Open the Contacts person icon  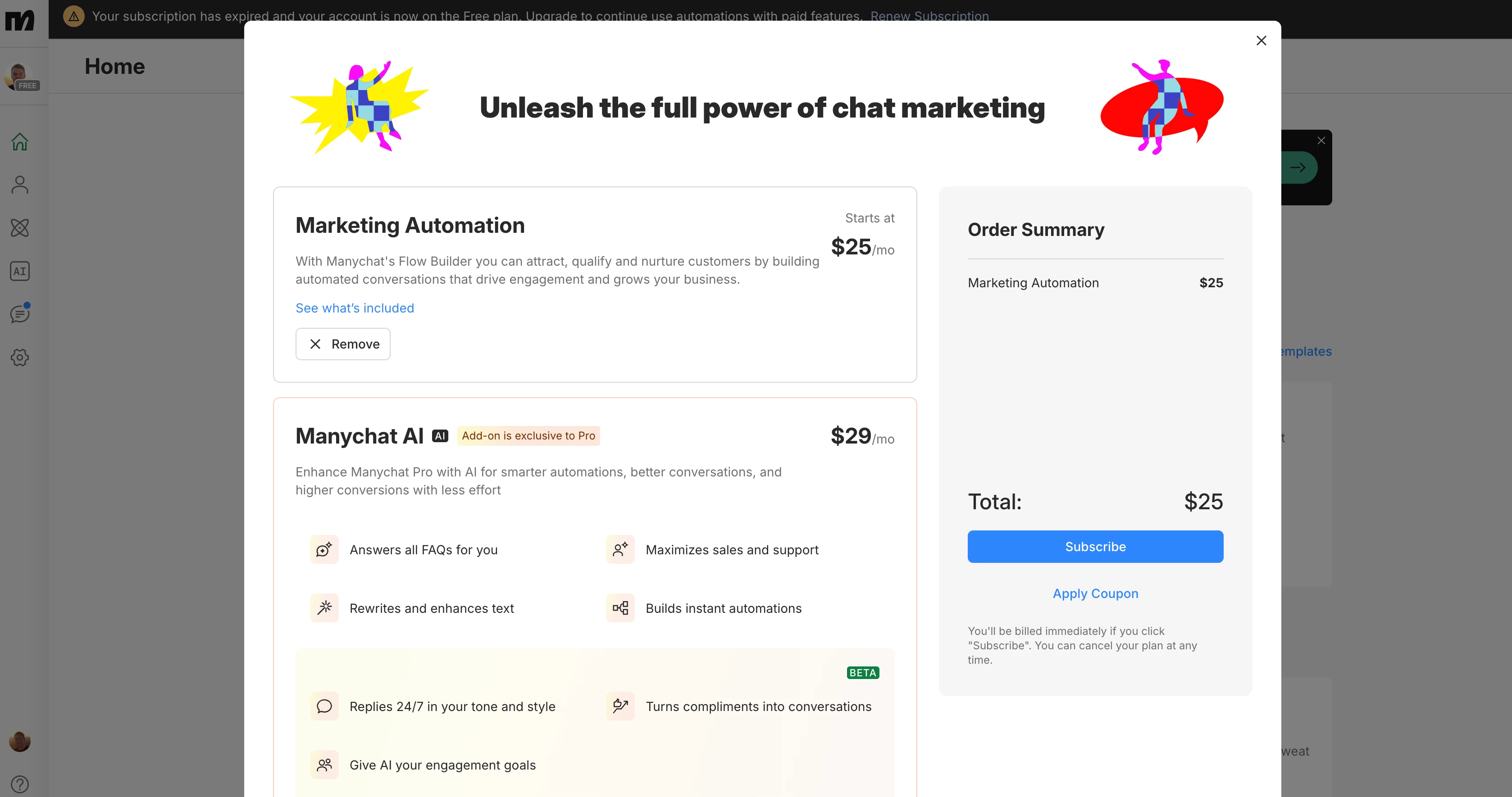coord(20,185)
